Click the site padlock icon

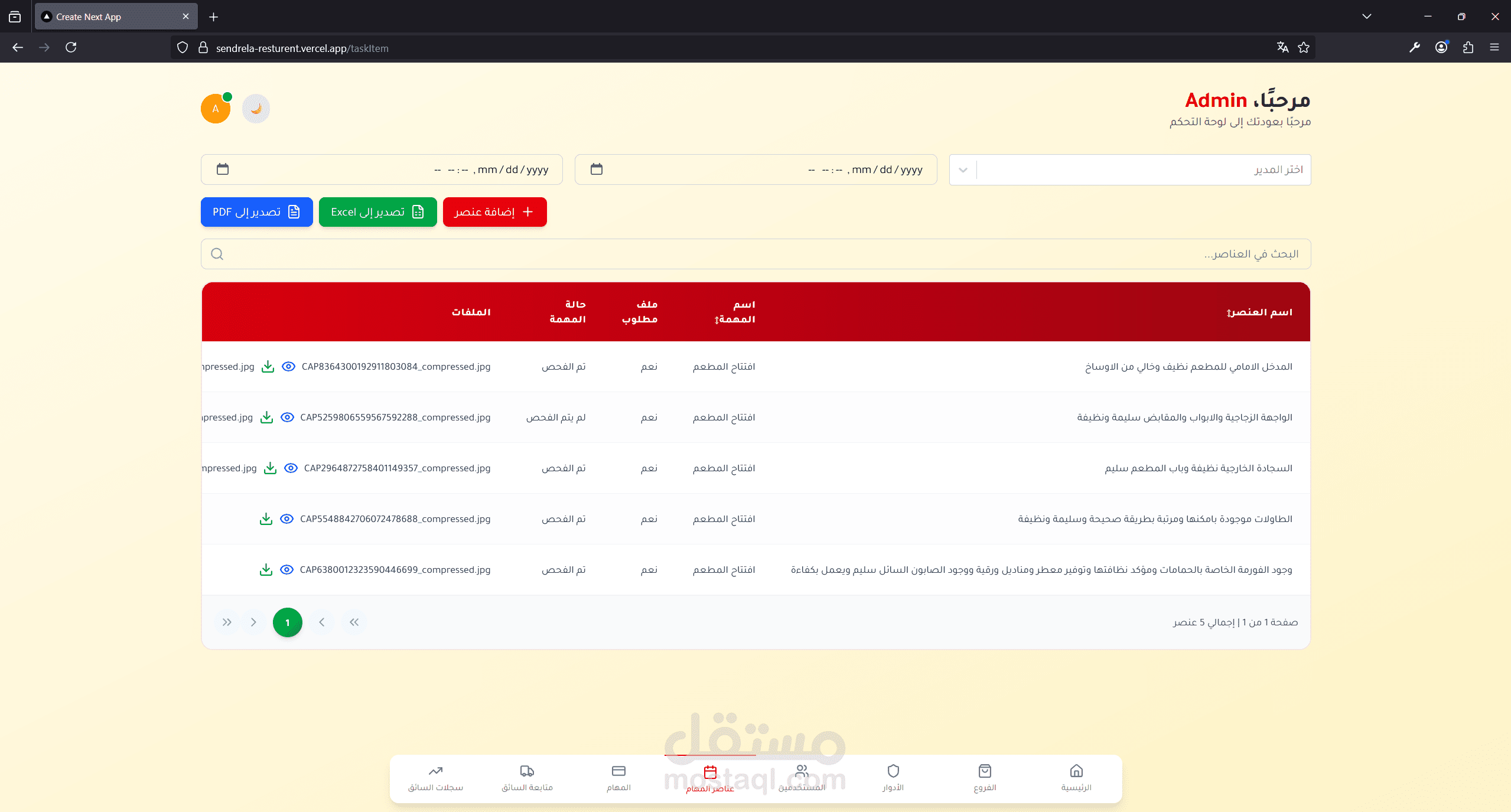203,48
